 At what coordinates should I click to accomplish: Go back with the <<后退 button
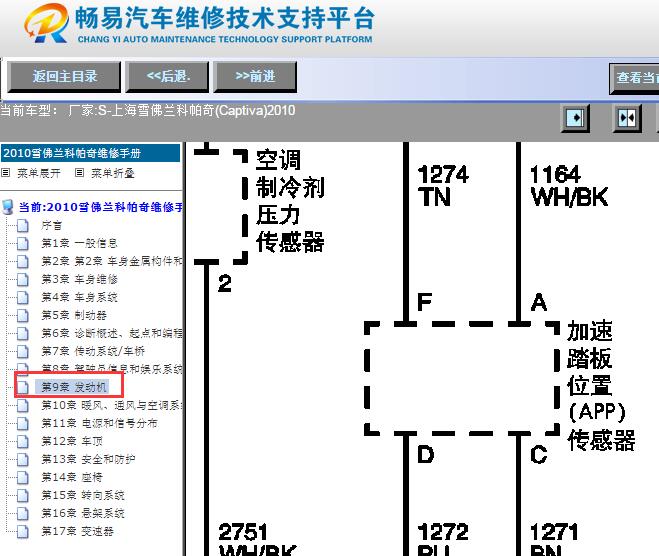pos(167,76)
